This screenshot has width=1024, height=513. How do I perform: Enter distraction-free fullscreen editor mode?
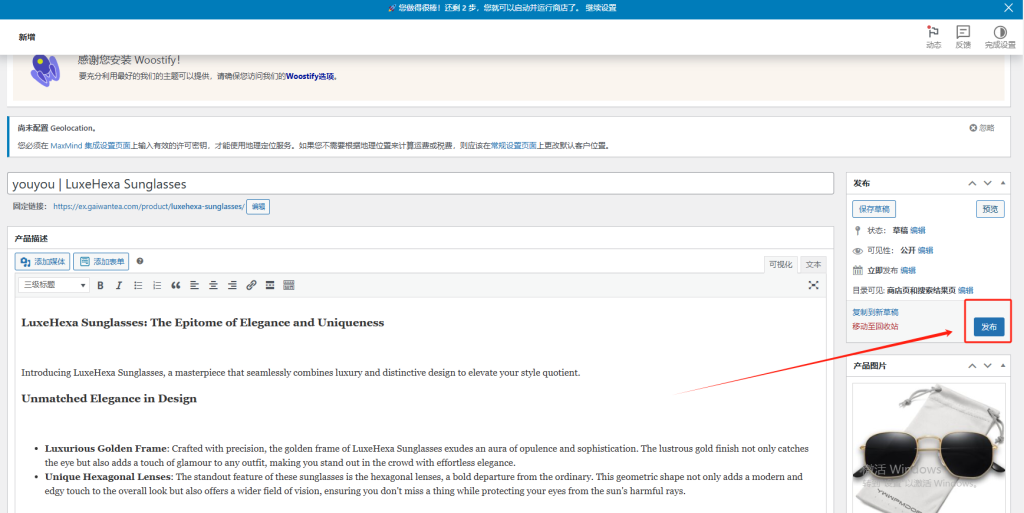point(814,285)
